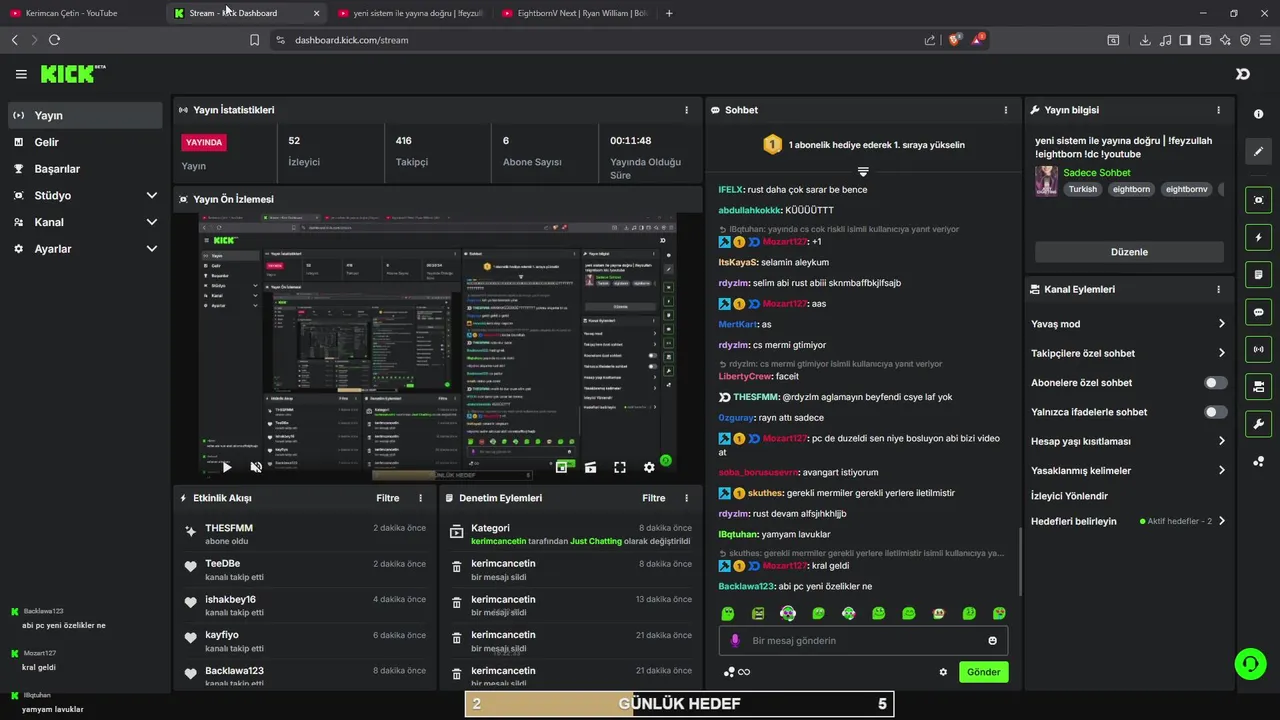Click the infinity points icon below message box

pos(737,672)
